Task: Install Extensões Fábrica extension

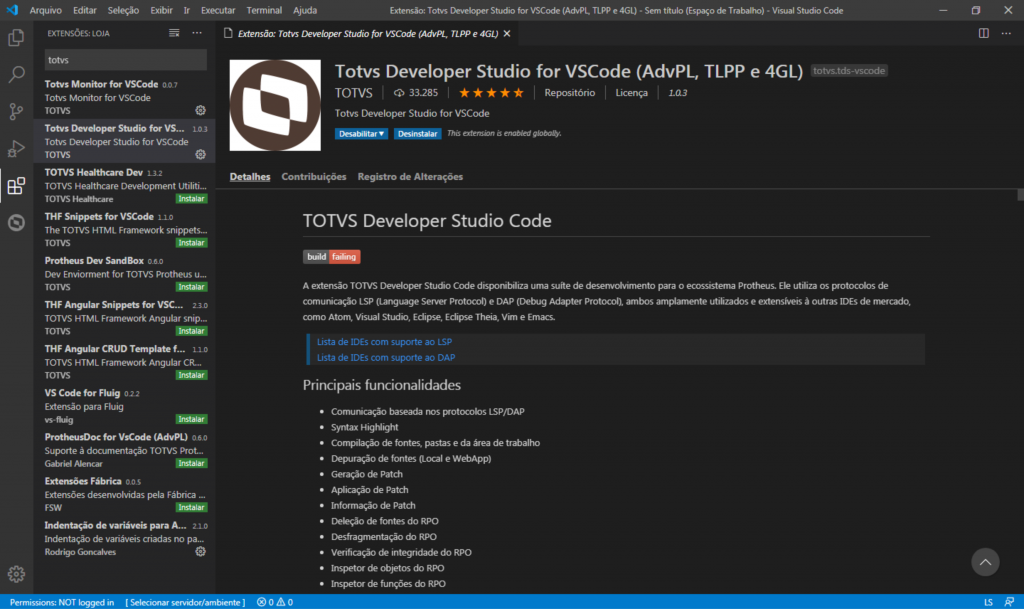Action: (x=191, y=507)
